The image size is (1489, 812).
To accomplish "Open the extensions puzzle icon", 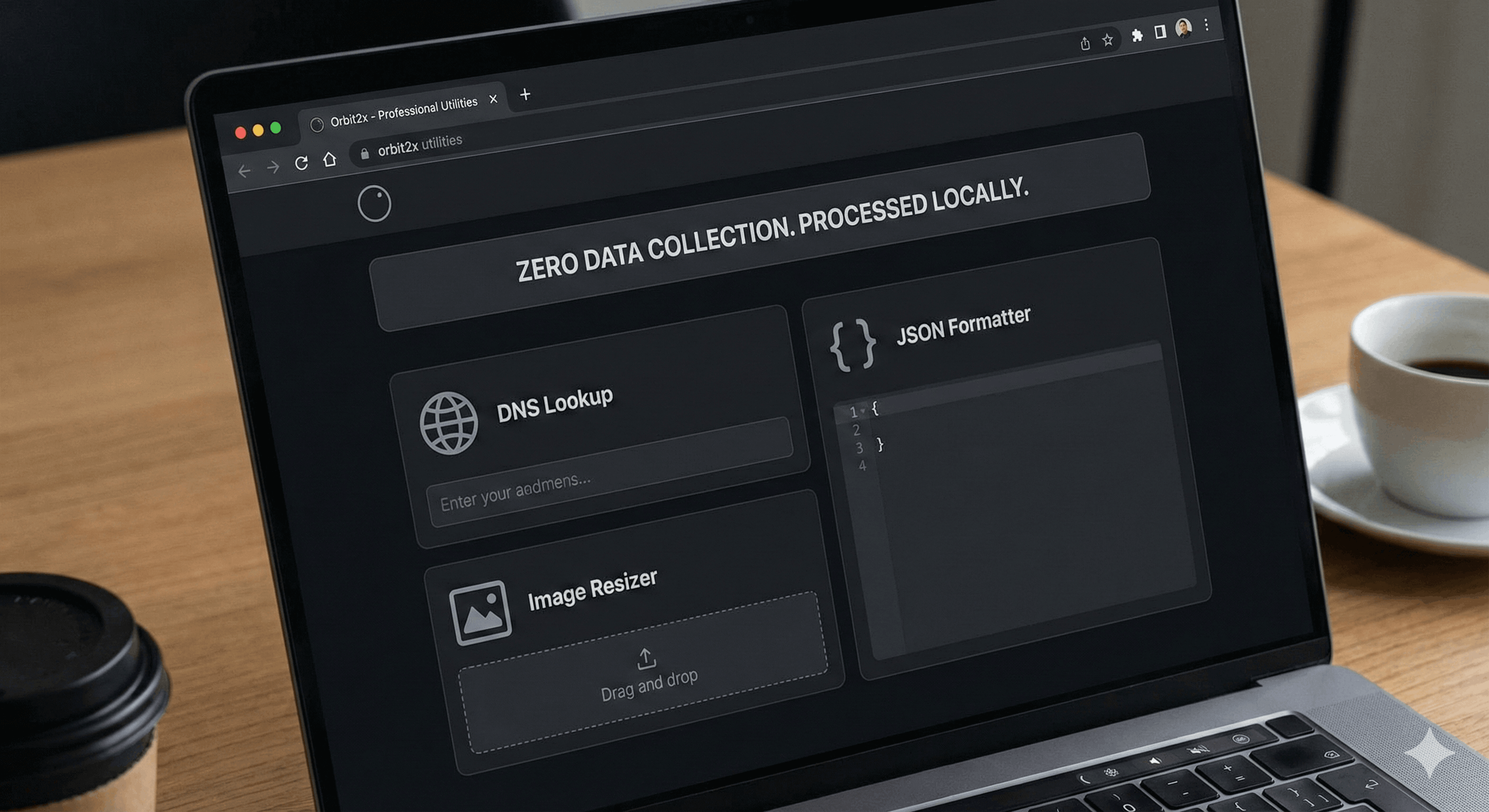I will (1136, 36).
